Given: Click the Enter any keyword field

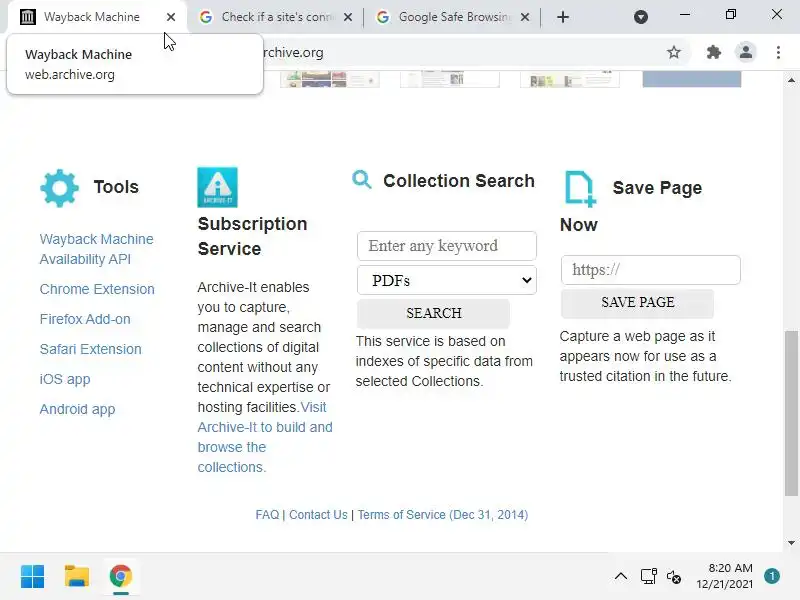Looking at the screenshot, I should pyautogui.click(x=446, y=245).
